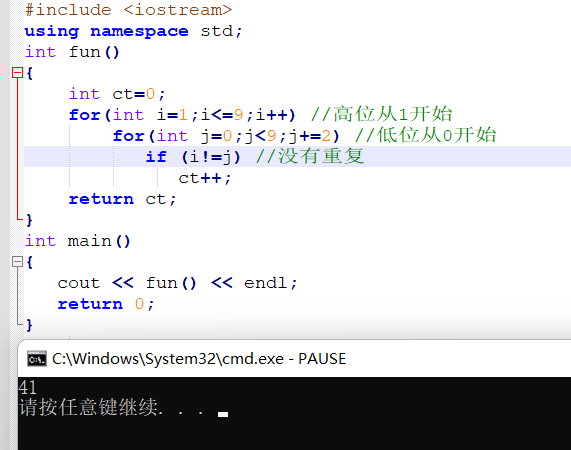Click the console output line showing 41

click(x=28, y=387)
